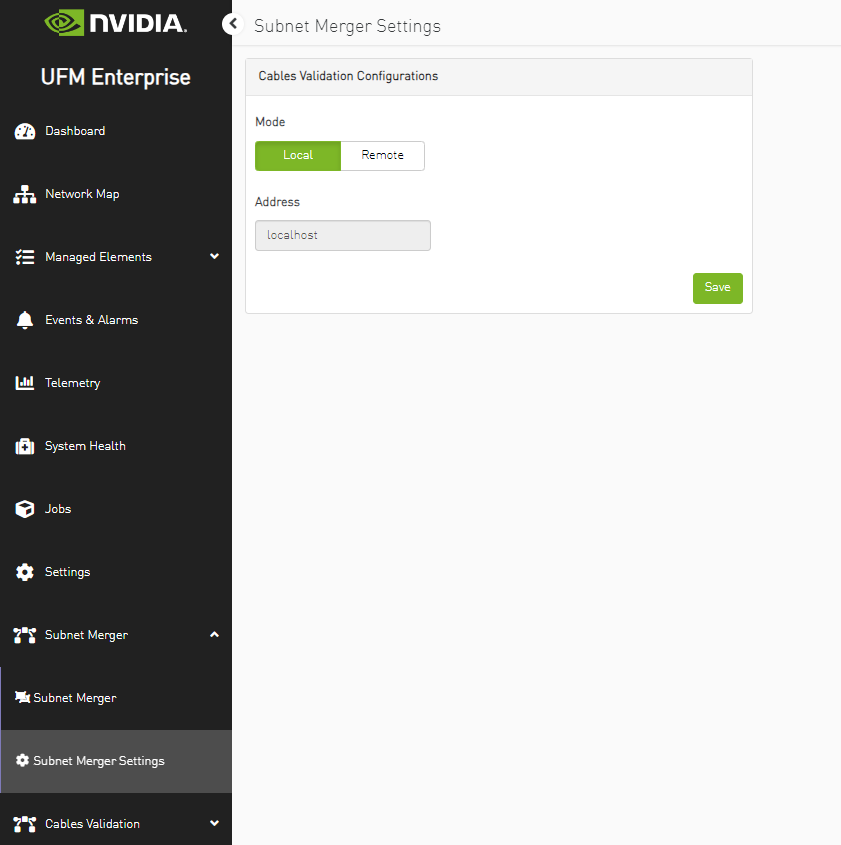Image resolution: width=841 pixels, height=845 pixels.
Task: Open the Subnet Merger sub-item
Action: [x=75, y=698]
